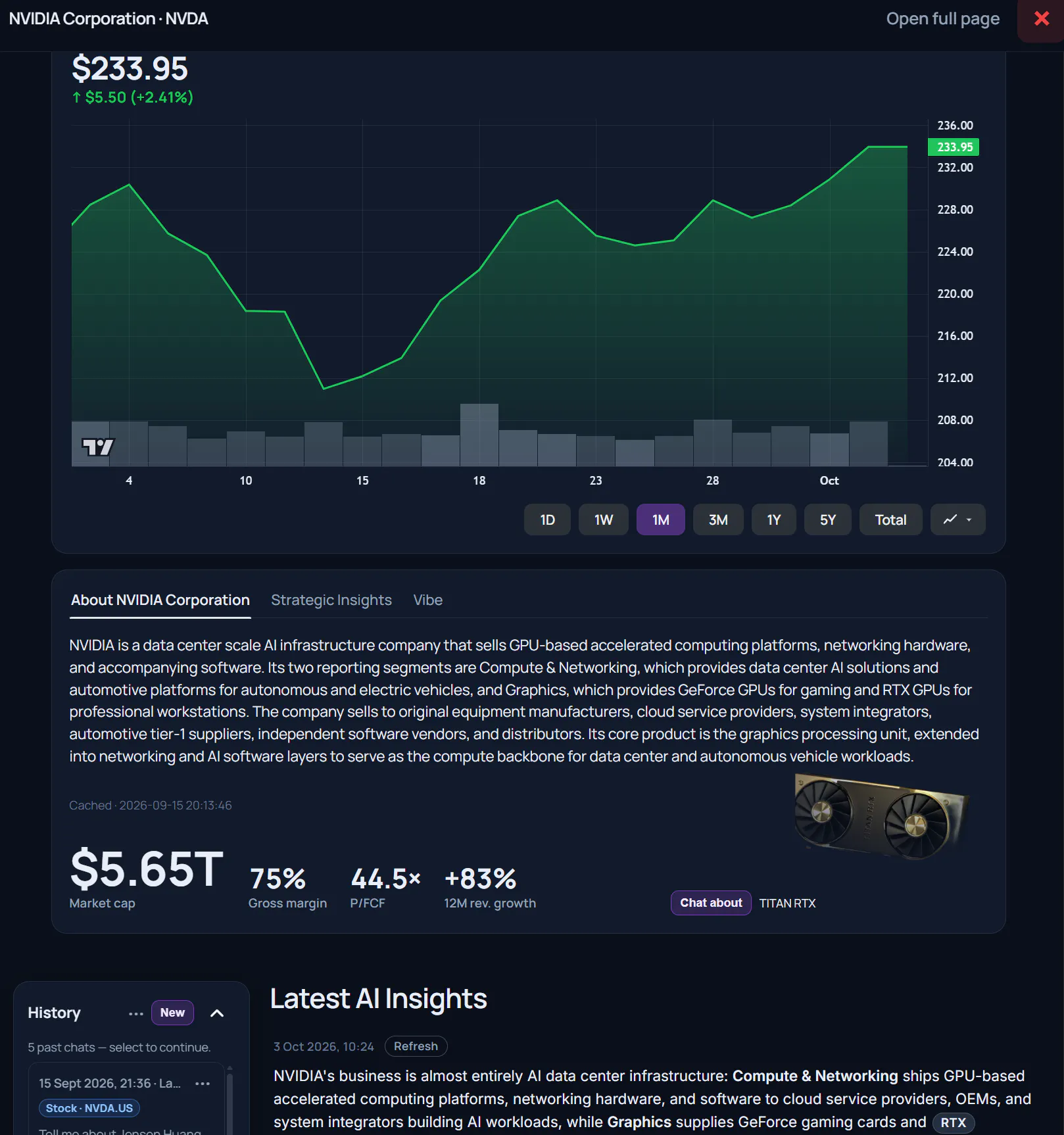This screenshot has height=1135, width=1064.
Task: Switch to Vibe tab
Action: point(427,600)
